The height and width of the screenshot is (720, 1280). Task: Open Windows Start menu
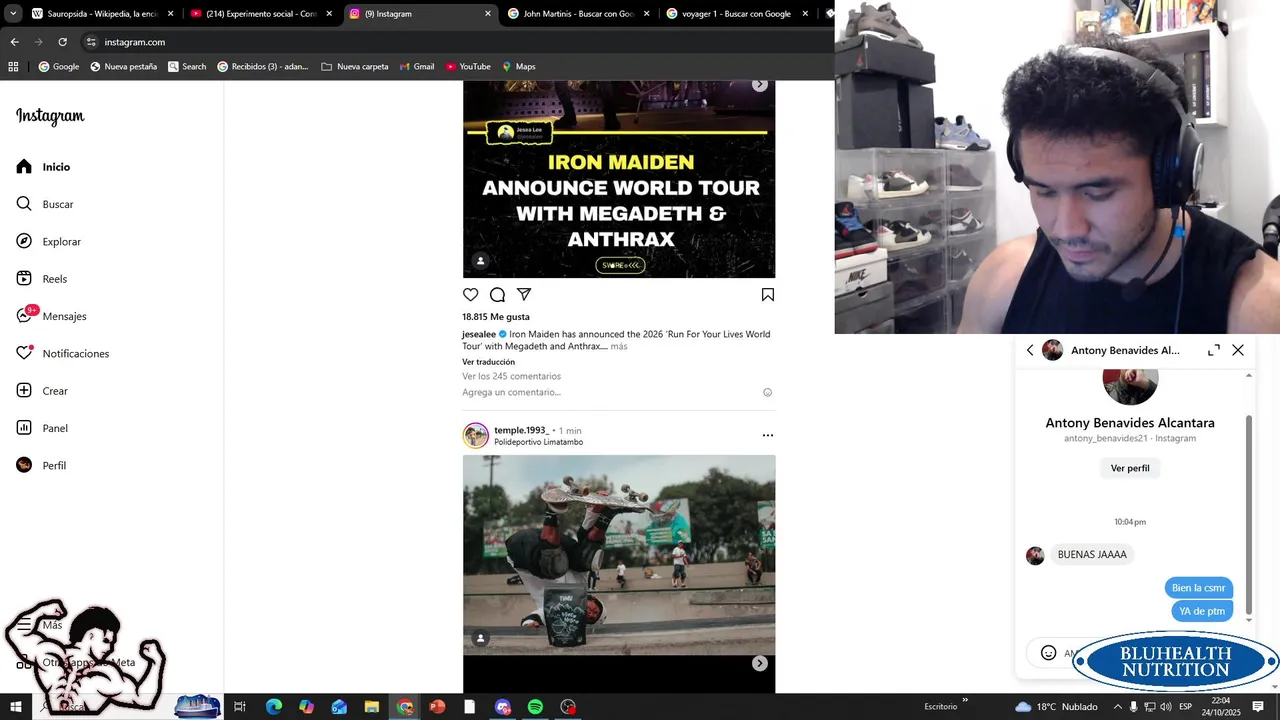click(x=16, y=707)
